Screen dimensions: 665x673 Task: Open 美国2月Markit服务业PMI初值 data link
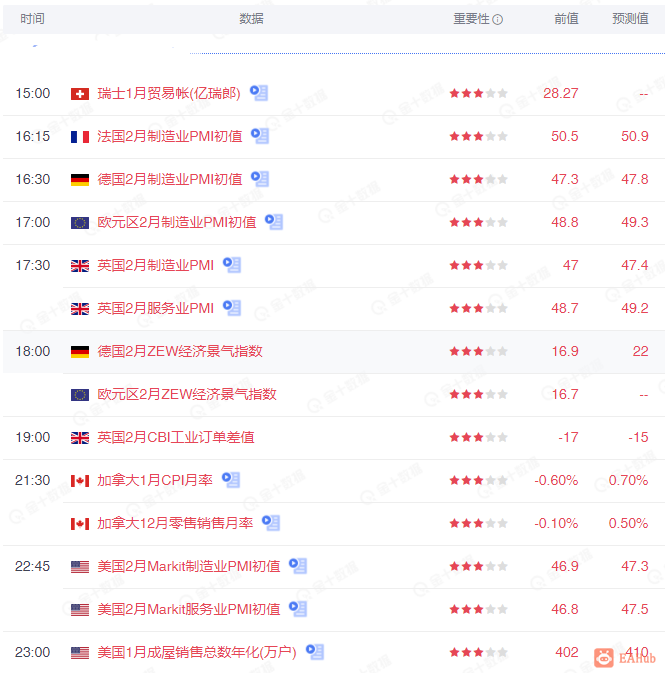[x=188, y=609]
